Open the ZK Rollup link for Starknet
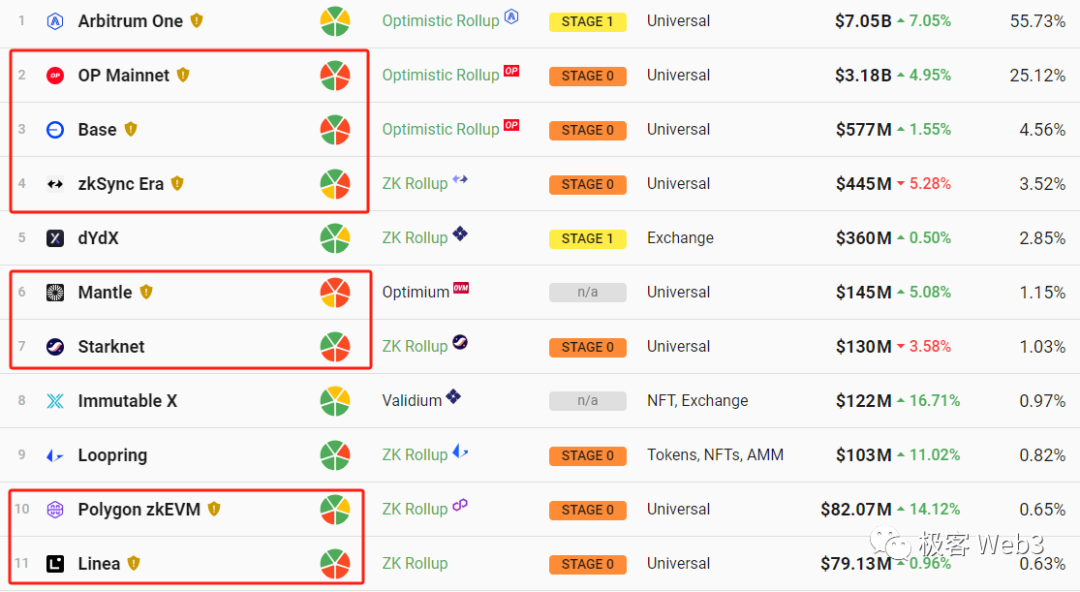Viewport: 1080px width, 592px height. (414, 347)
